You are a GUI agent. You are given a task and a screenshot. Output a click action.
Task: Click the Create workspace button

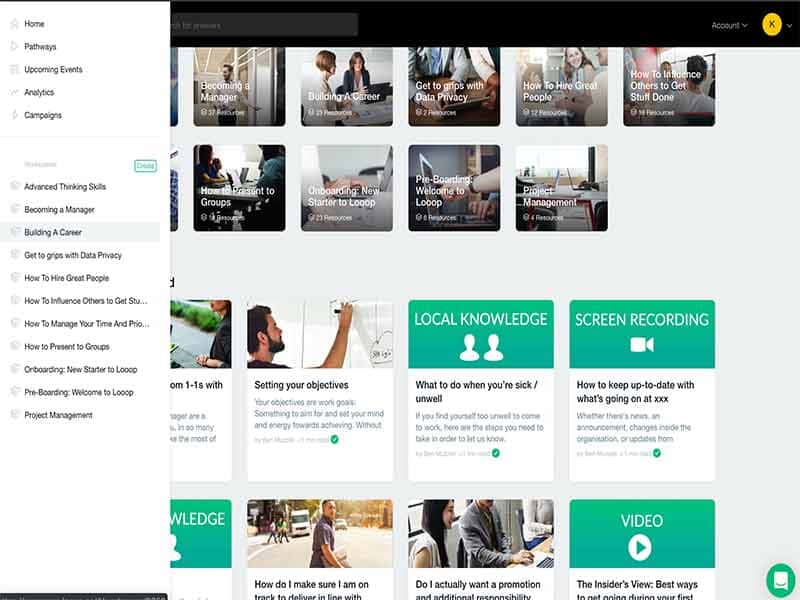click(145, 166)
